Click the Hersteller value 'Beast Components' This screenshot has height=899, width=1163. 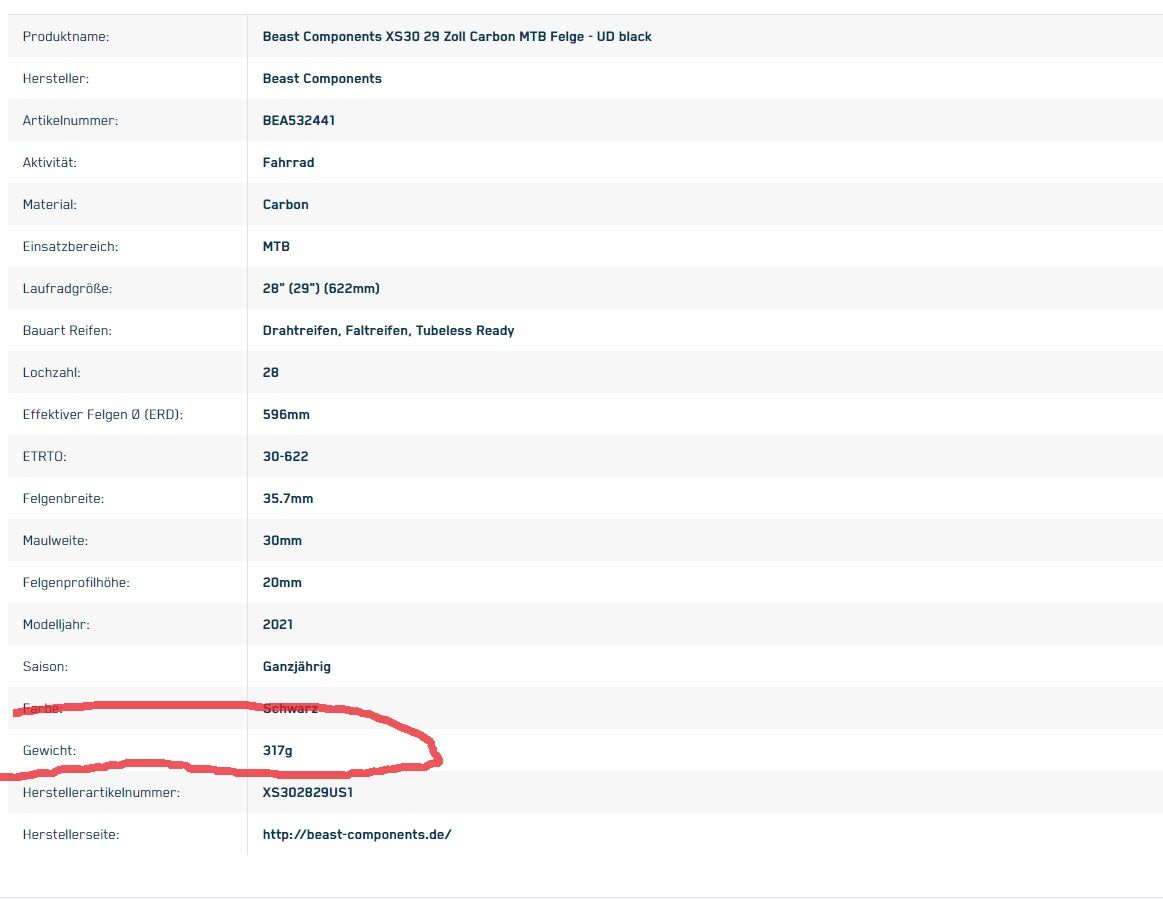[321, 79]
